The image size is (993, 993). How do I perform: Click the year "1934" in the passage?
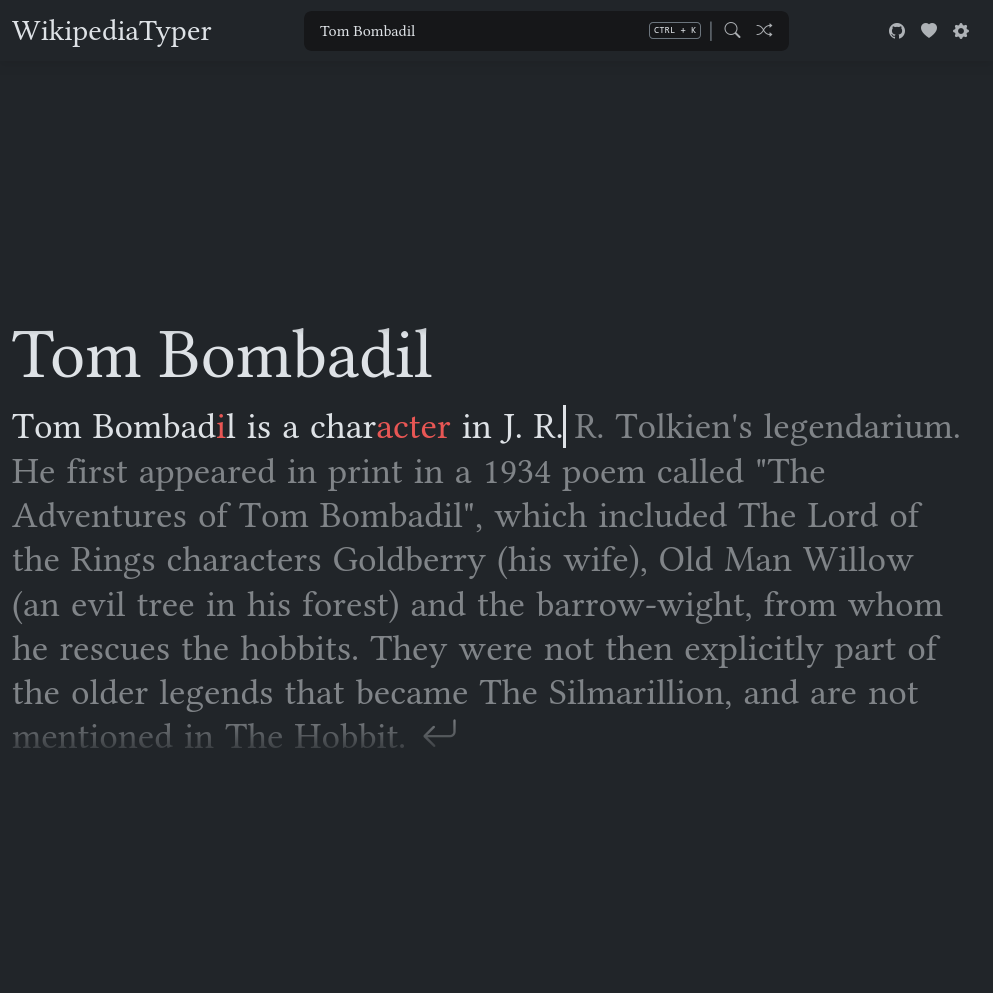tap(517, 472)
